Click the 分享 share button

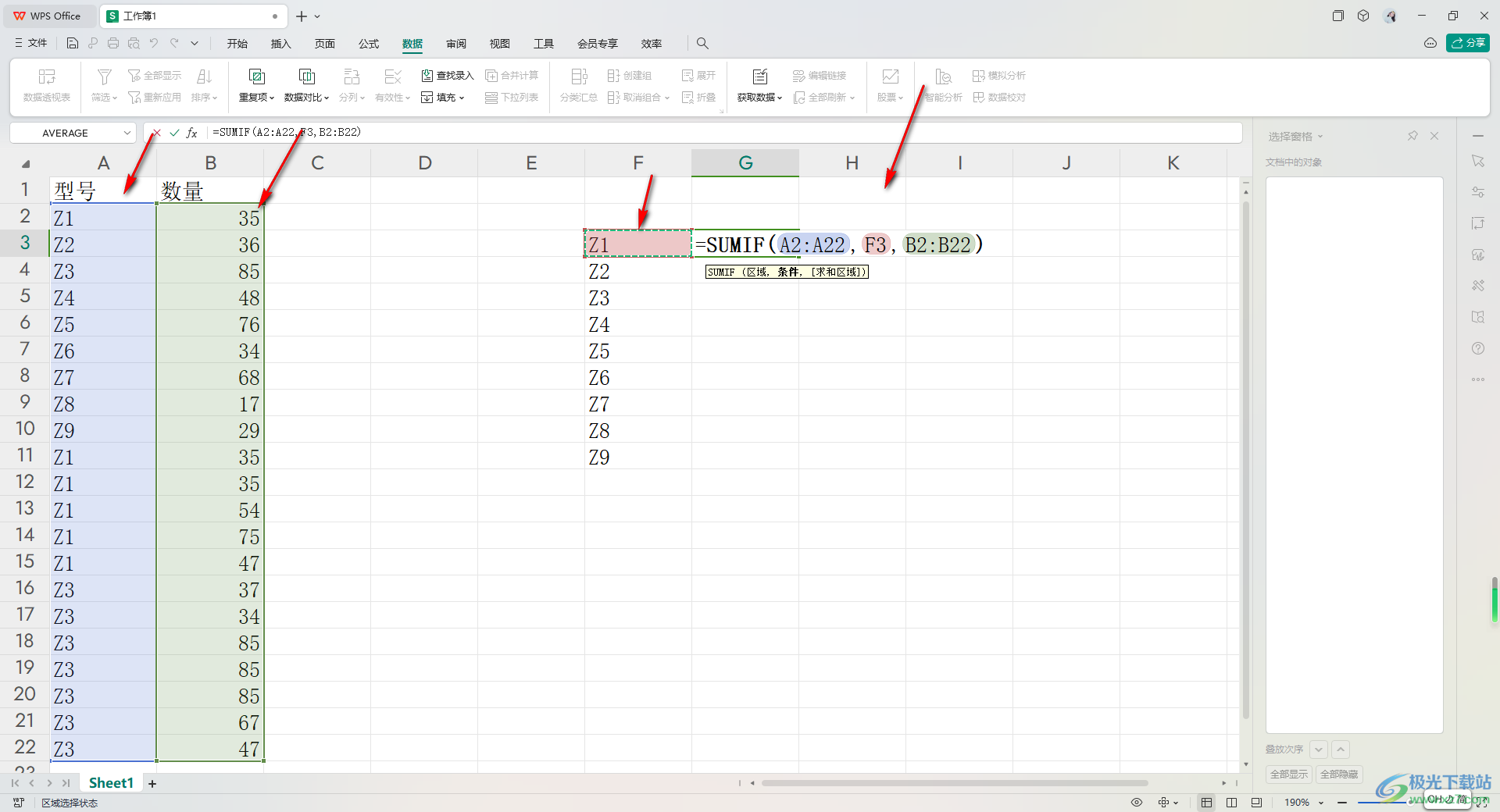1468,43
